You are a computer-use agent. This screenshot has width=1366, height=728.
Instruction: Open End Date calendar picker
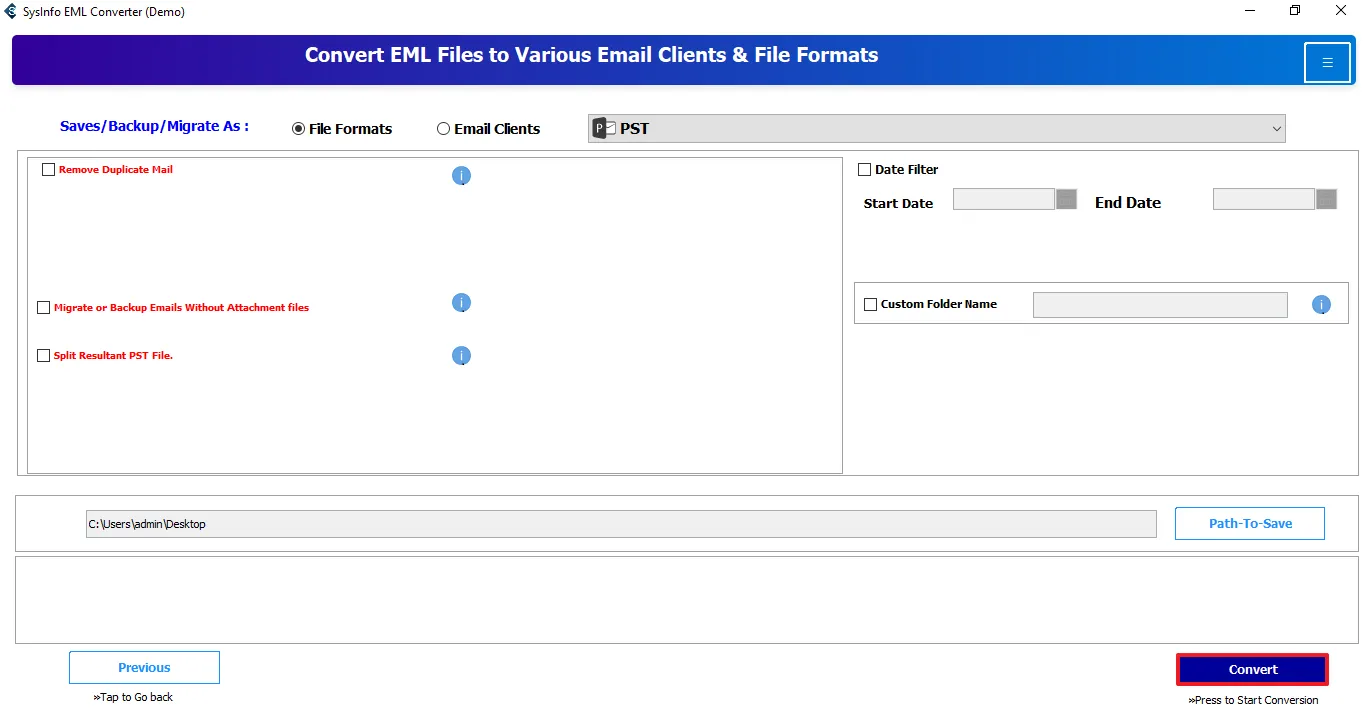(1326, 199)
